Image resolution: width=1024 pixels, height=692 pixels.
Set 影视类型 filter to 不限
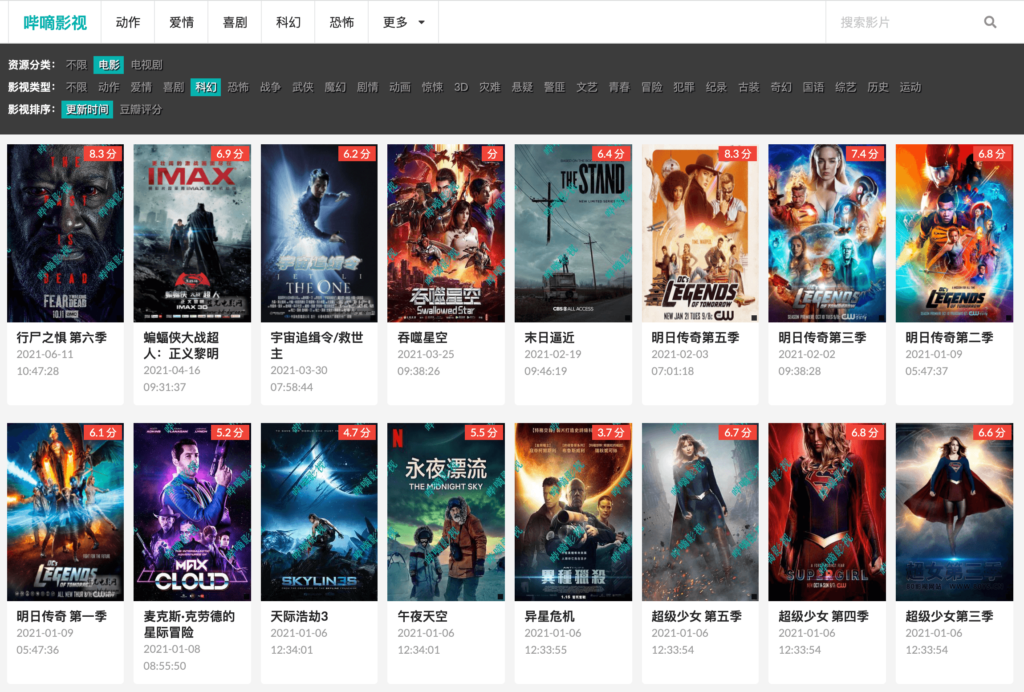[76, 87]
